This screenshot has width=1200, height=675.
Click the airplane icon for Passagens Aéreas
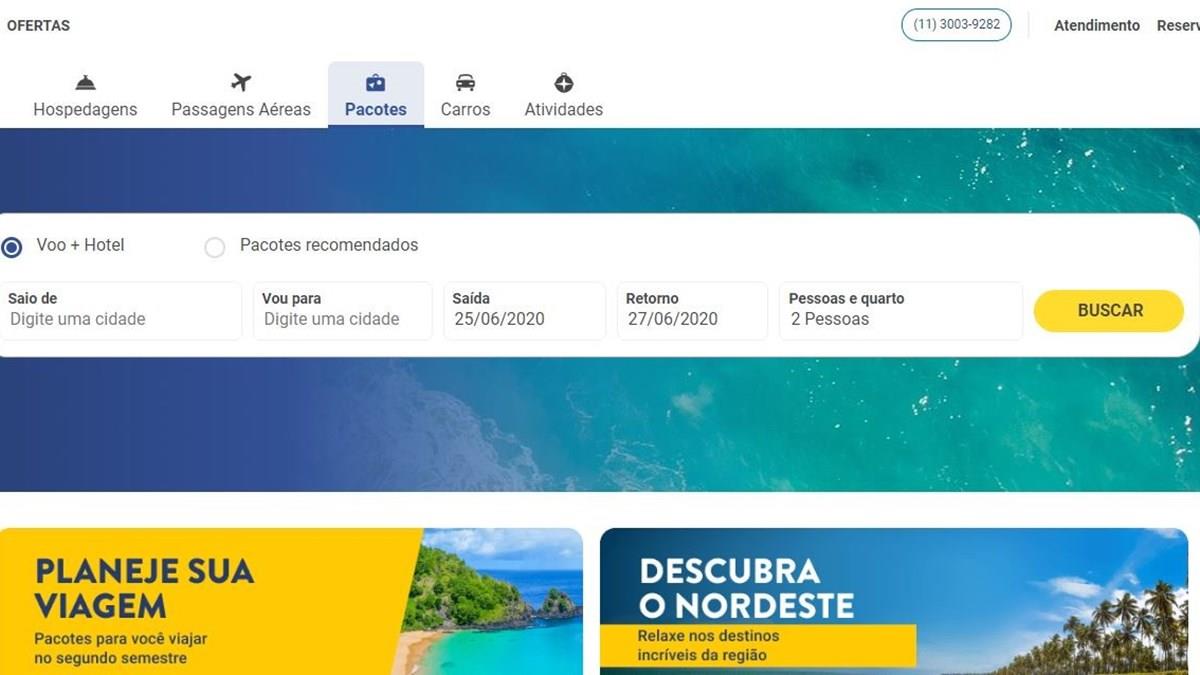tap(241, 82)
